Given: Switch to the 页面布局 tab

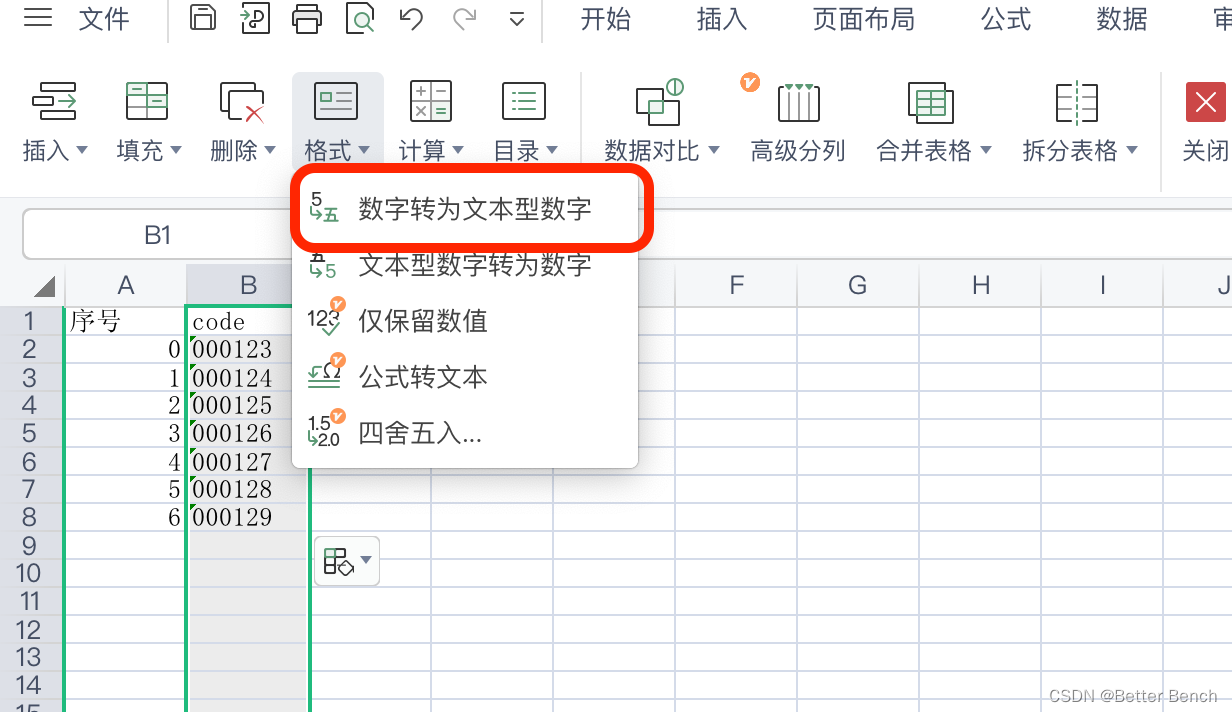Looking at the screenshot, I should pos(863,19).
